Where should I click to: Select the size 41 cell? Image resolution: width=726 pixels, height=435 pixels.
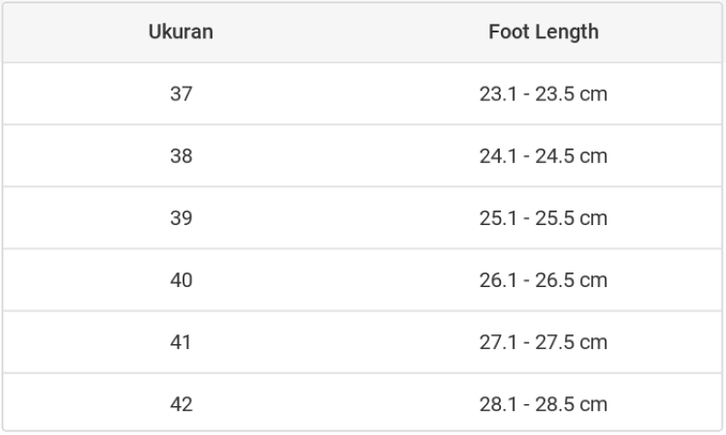(181, 342)
